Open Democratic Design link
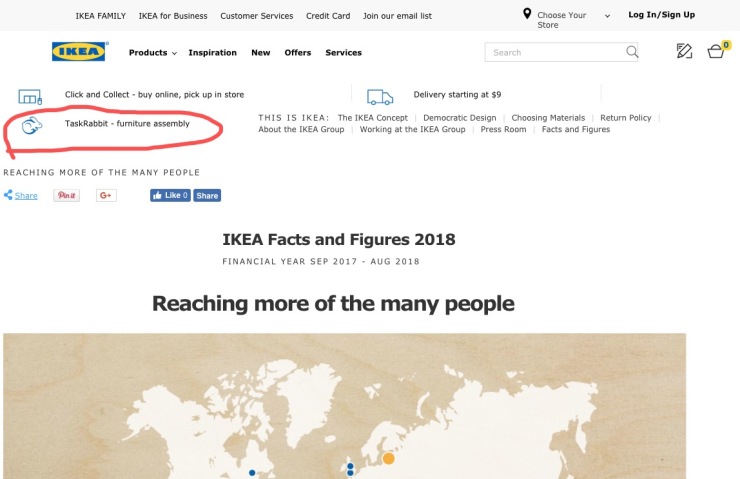Image resolution: width=740 pixels, height=479 pixels. [x=460, y=118]
